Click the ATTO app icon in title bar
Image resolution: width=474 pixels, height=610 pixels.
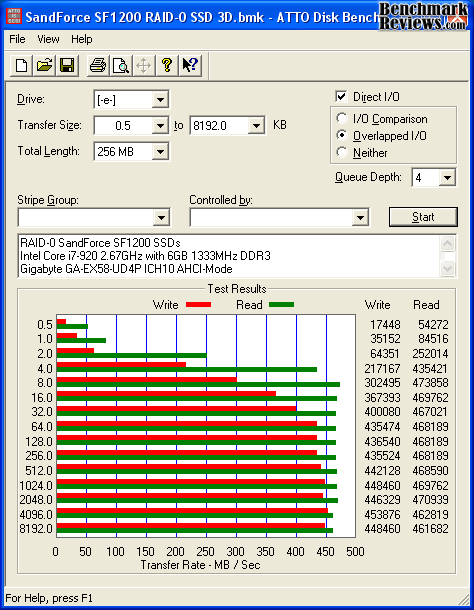click(14, 16)
